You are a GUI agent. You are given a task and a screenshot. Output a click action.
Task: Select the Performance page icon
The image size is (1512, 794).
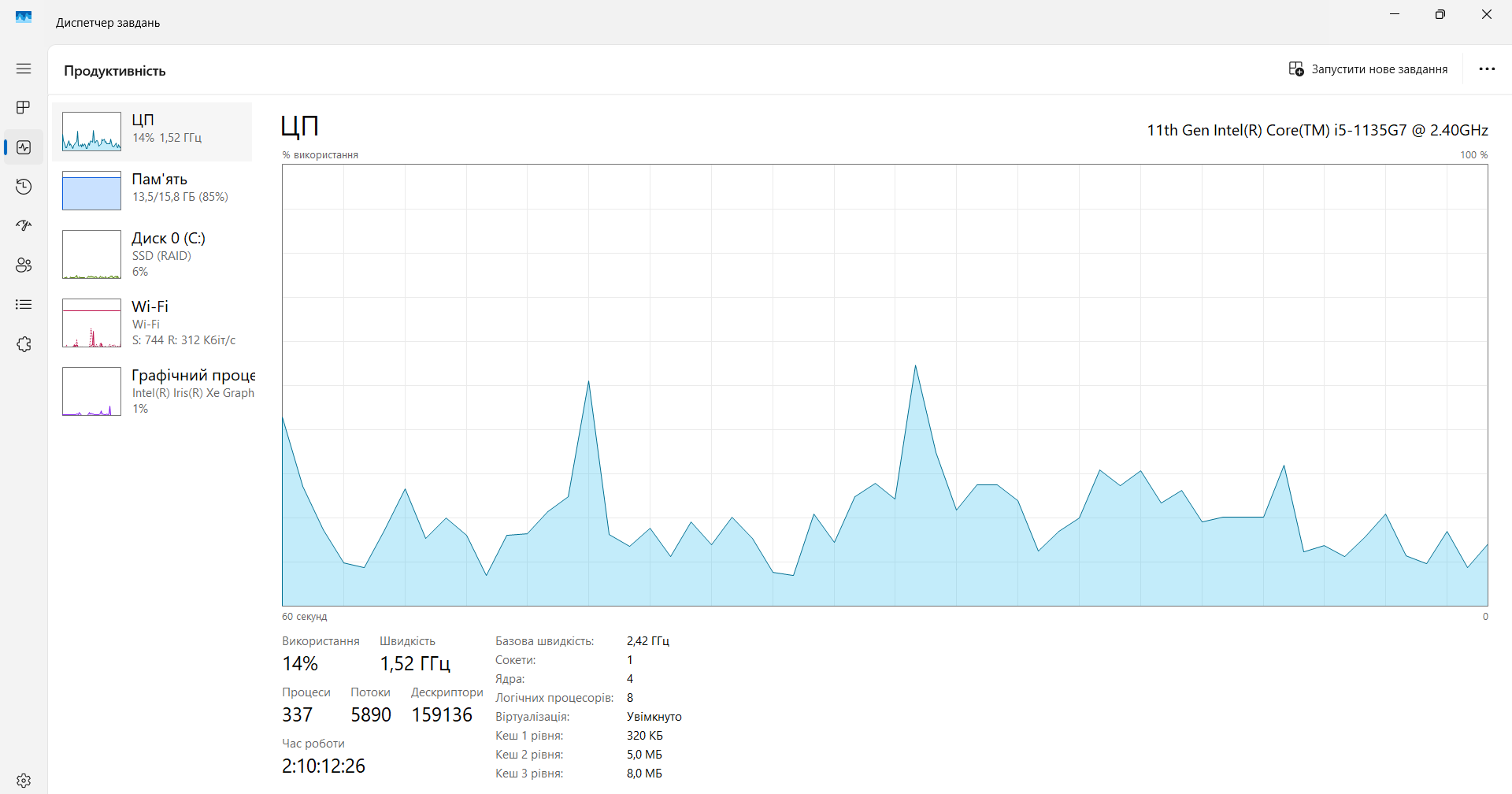click(24, 147)
